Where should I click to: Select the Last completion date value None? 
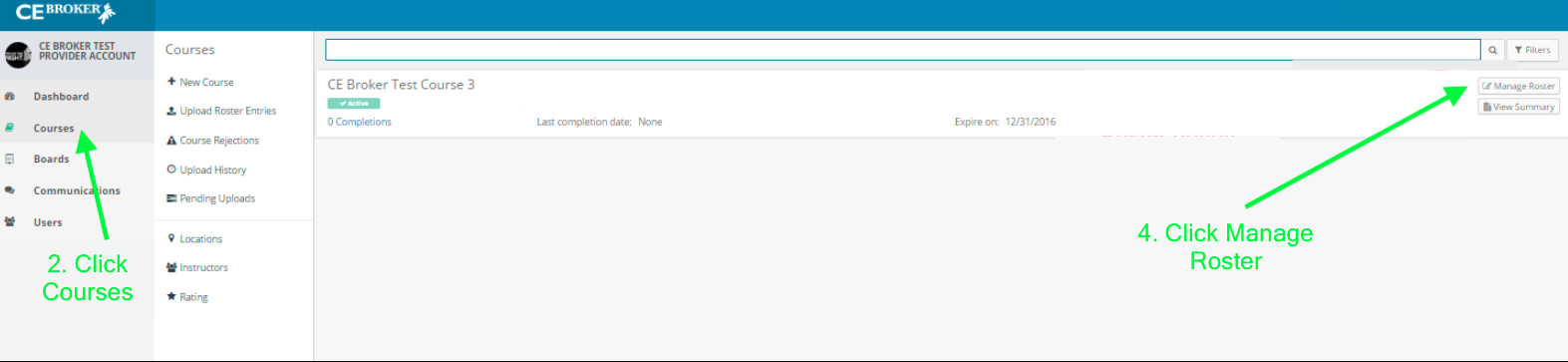click(650, 122)
